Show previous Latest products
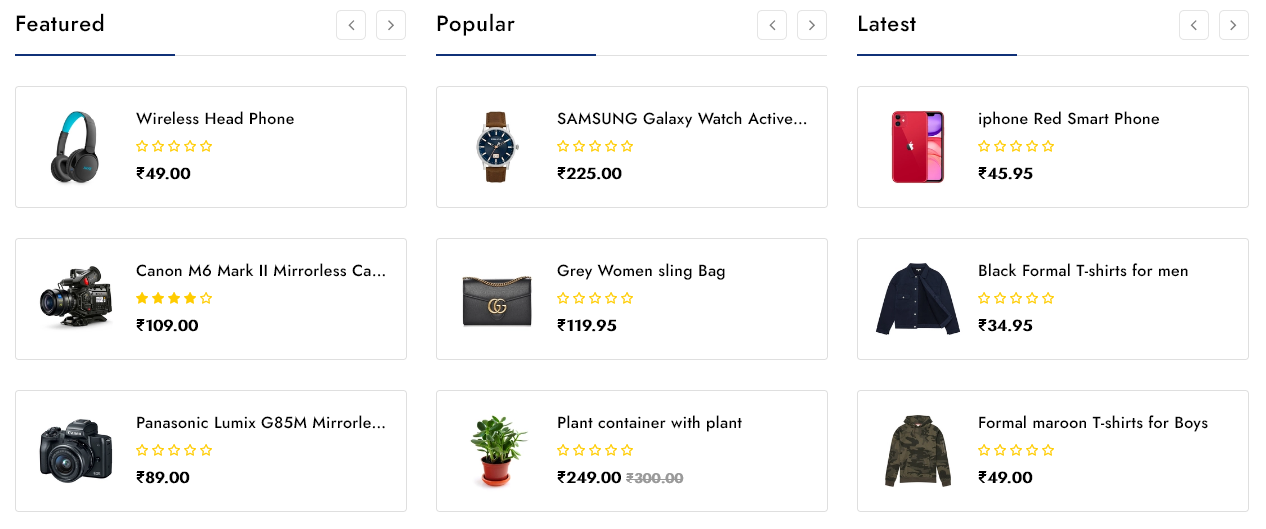The width and height of the screenshot is (1266, 529). click(1194, 25)
